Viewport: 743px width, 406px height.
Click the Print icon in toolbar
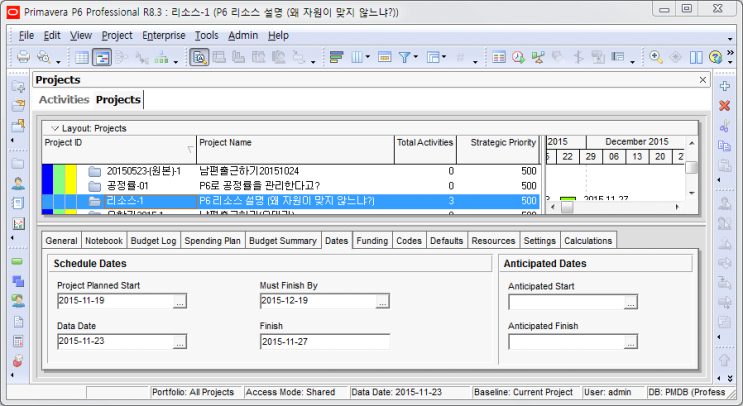click(x=23, y=57)
